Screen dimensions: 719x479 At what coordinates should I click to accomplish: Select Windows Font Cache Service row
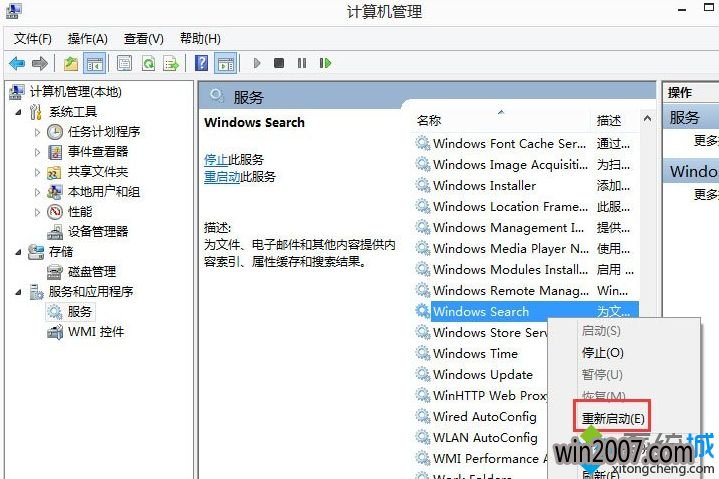click(x=526, y=143)
